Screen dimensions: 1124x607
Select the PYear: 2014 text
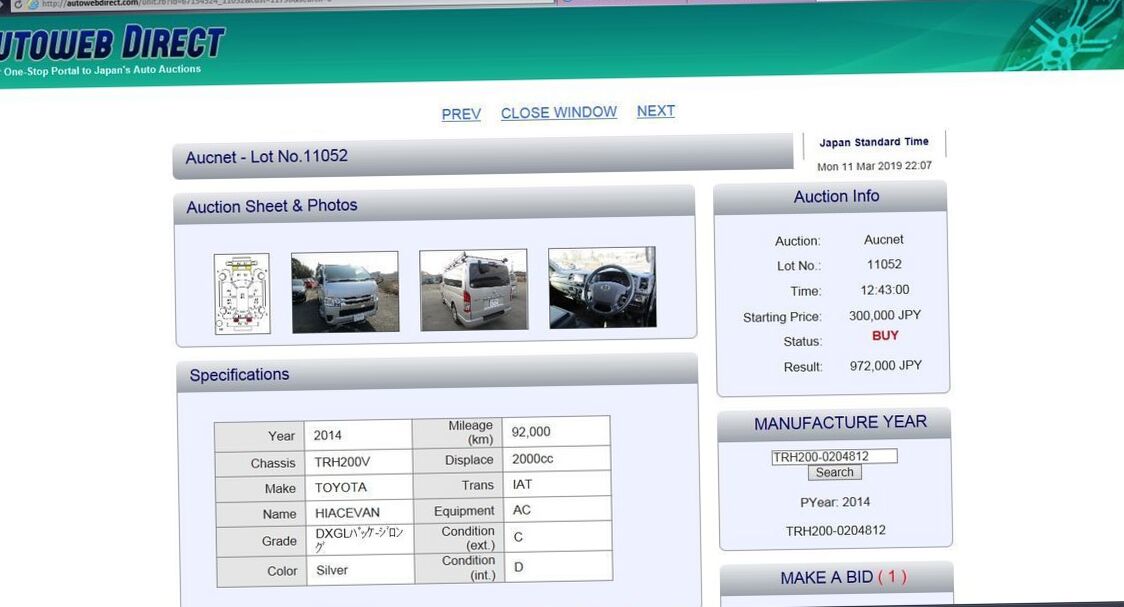(x=834, y=502)
